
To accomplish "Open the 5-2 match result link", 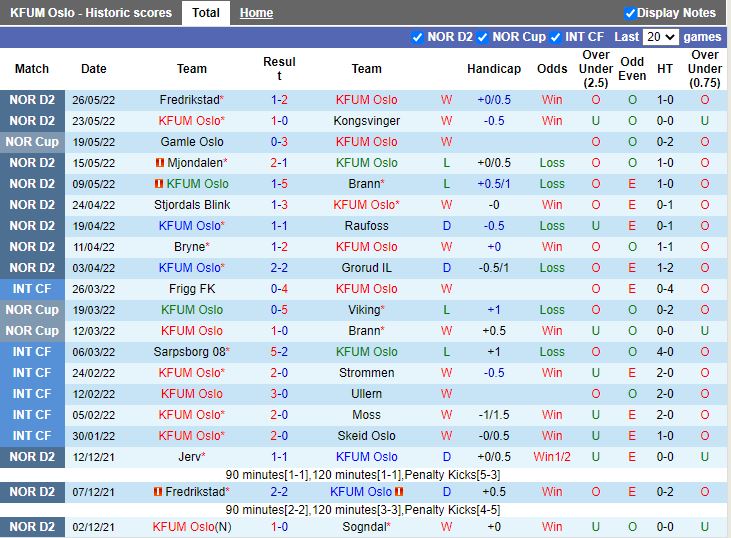I will tap(279, 352).
